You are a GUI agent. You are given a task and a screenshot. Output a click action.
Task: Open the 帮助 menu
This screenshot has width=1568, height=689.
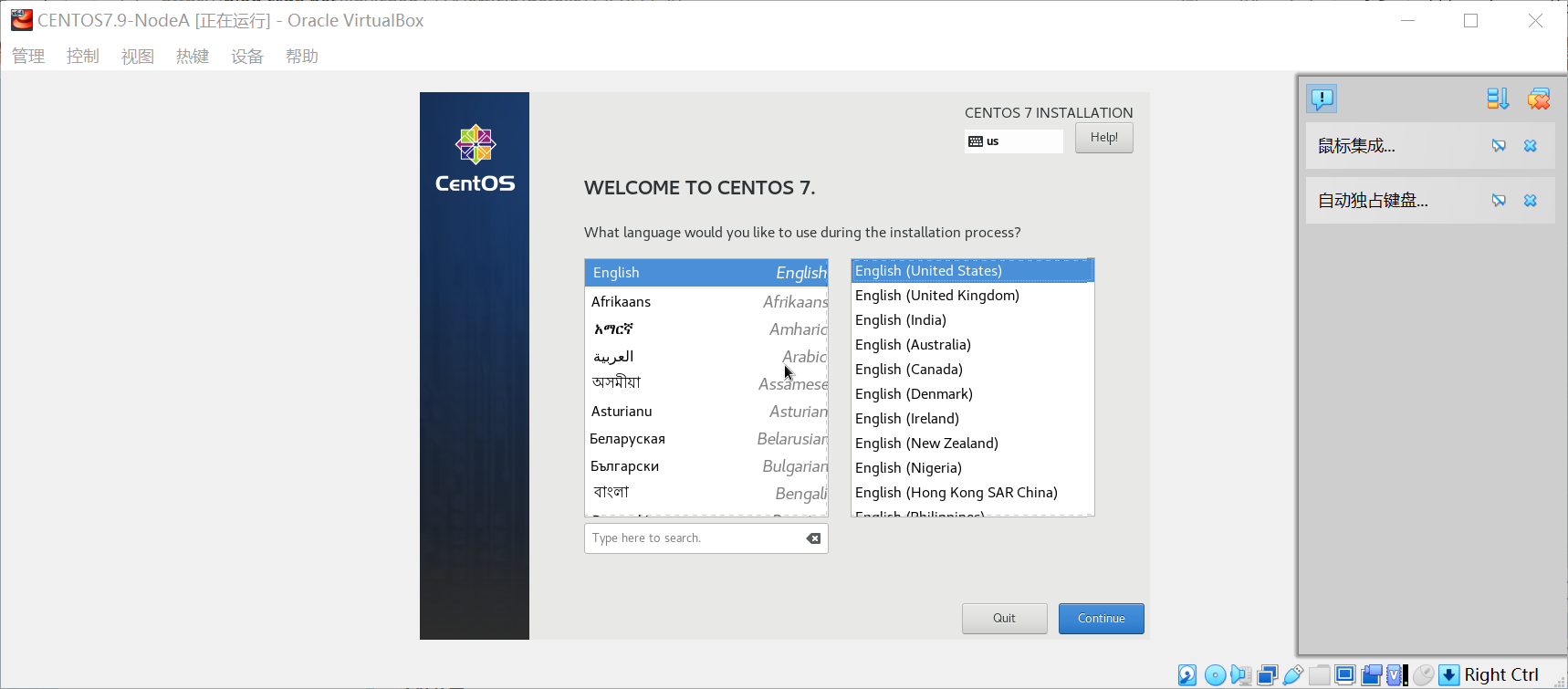coord(302,57)
